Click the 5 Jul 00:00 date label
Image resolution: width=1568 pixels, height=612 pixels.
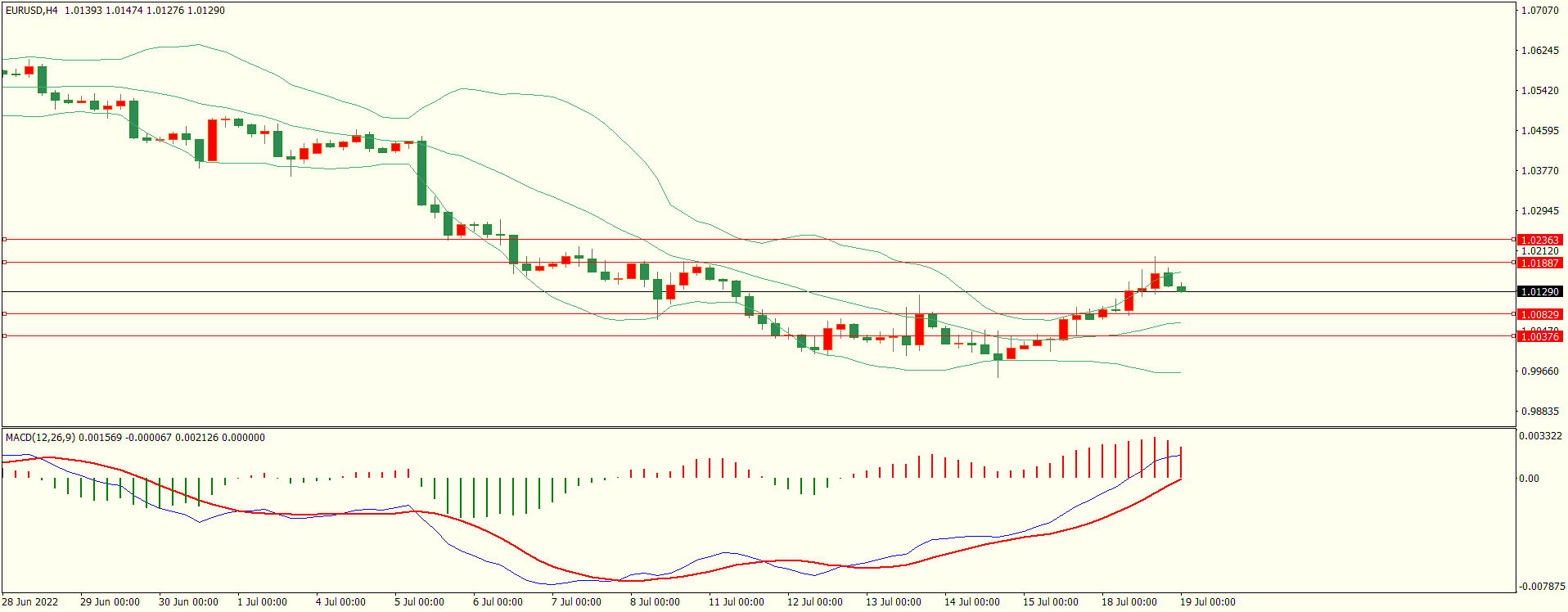pos(419,602)
